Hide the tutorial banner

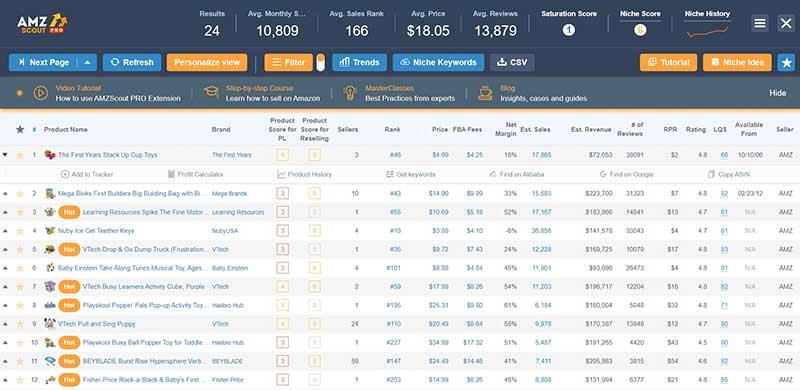click(778, 93)
